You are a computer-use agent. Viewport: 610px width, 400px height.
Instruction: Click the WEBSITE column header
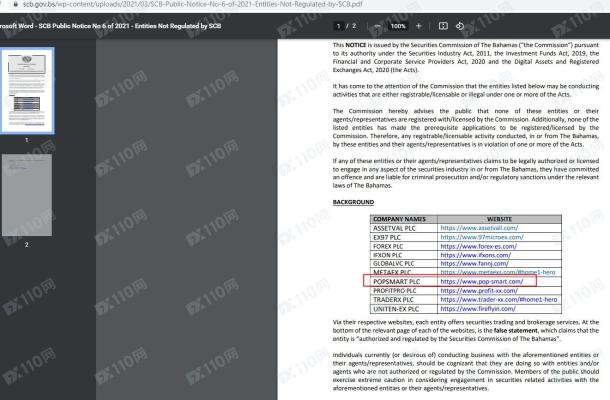pos(499,219)
